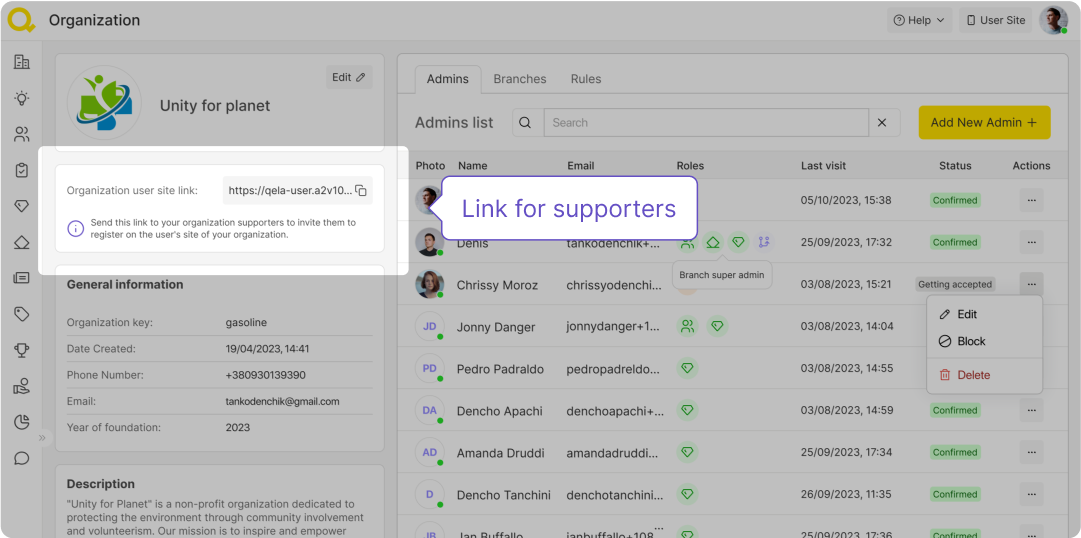Image resolution: width=1081 pixels, height=538 pixels.
Task: Click the tag icon in sidebar
Action: point(21,314)
